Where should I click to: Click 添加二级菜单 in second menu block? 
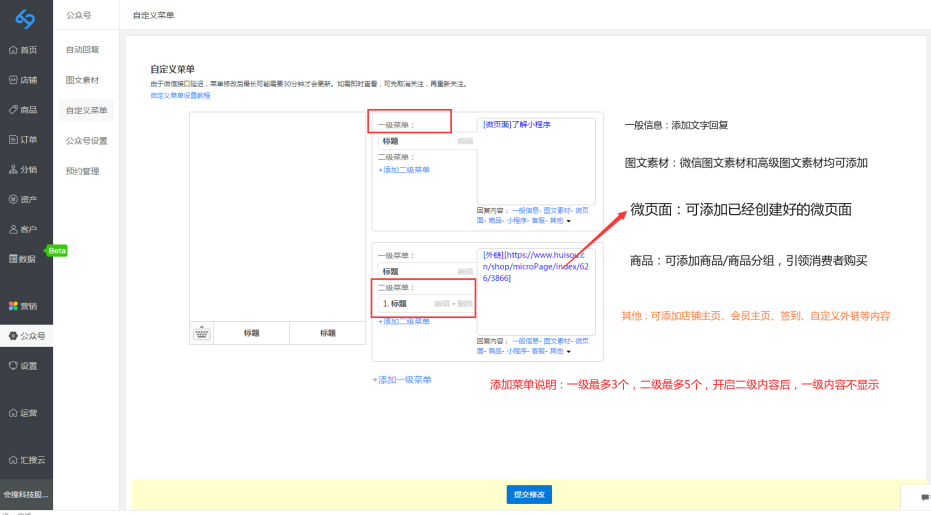click(404, 321)
